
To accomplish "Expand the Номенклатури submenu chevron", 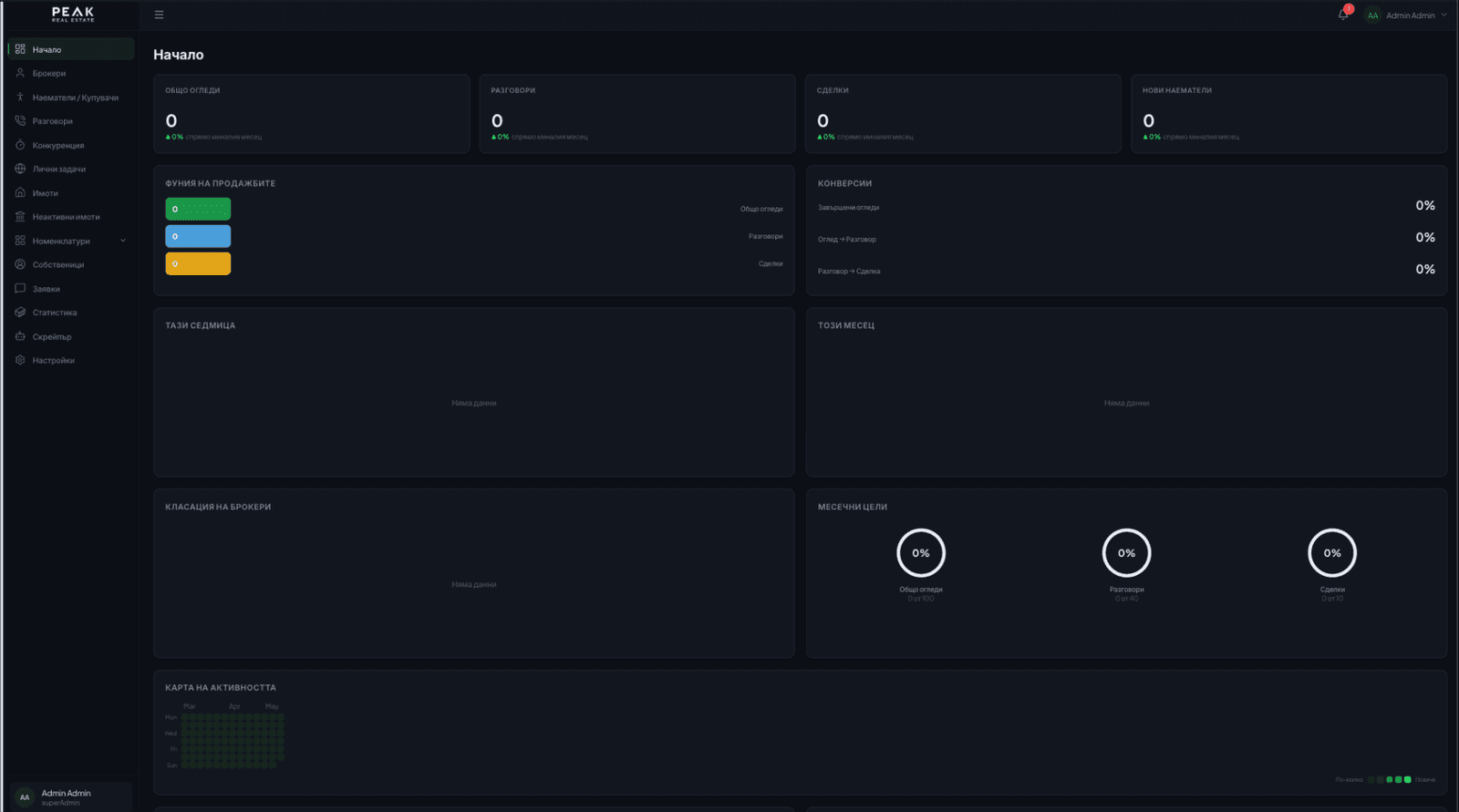I will pyautogui.click(x=123, y=241).
